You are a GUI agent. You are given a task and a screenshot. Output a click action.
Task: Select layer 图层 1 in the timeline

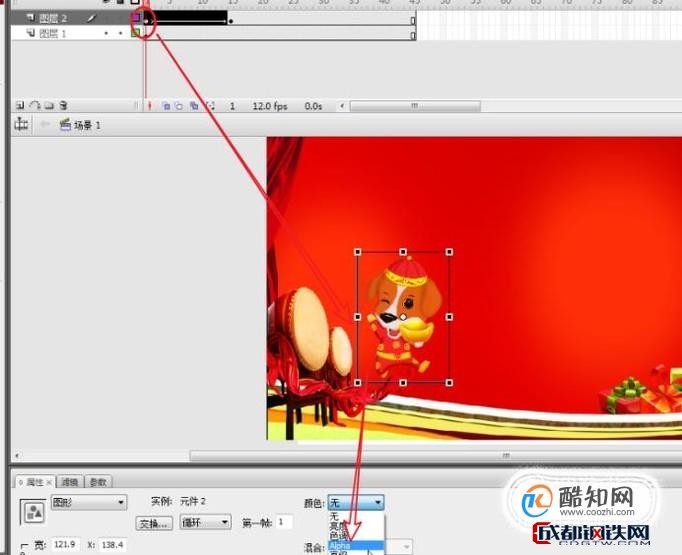tap(53, 33)
